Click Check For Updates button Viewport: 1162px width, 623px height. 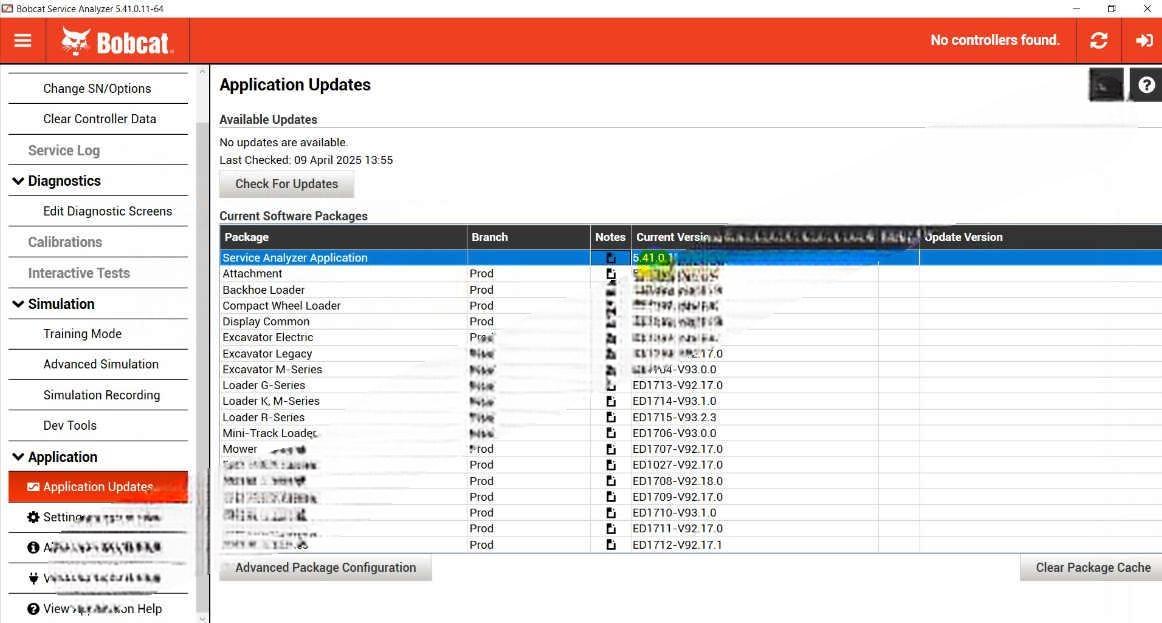286,184
